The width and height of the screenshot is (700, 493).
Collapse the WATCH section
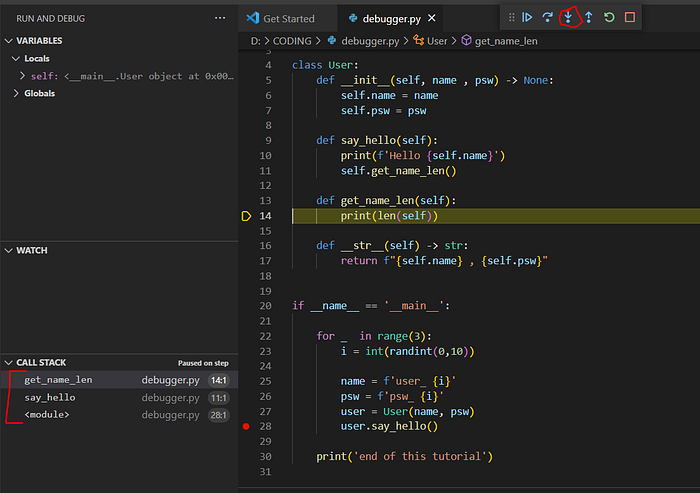point(8,251)
